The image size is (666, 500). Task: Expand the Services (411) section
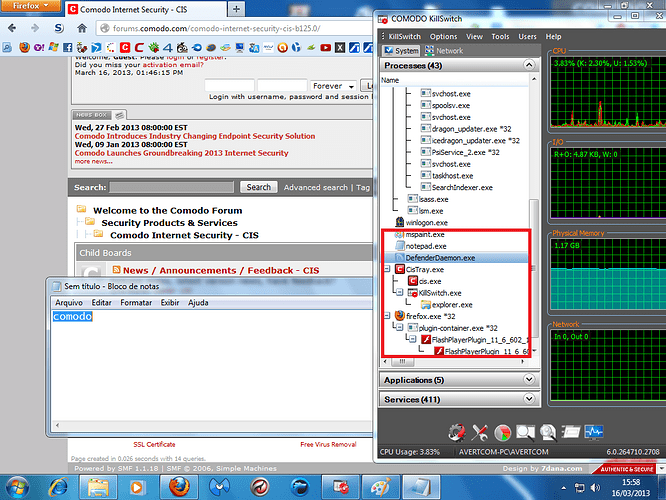[x=529, y=398]
